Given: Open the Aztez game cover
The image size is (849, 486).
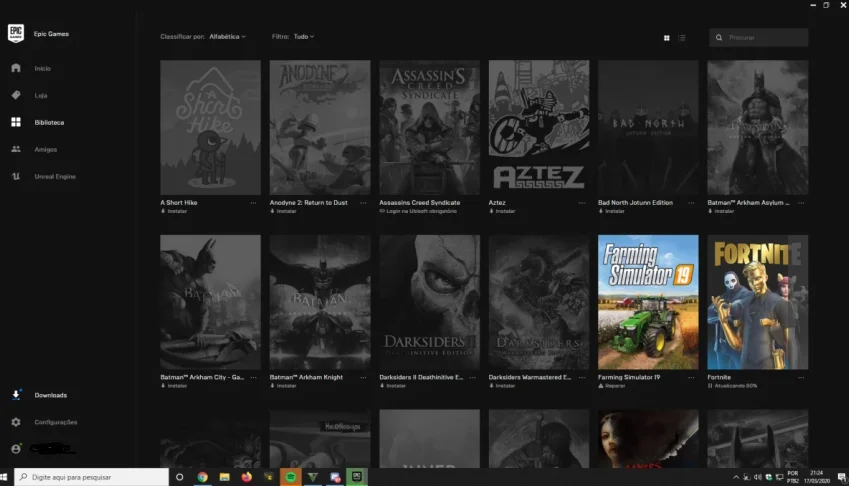Looking at the screenshot, I should click(x=539, y=127).
